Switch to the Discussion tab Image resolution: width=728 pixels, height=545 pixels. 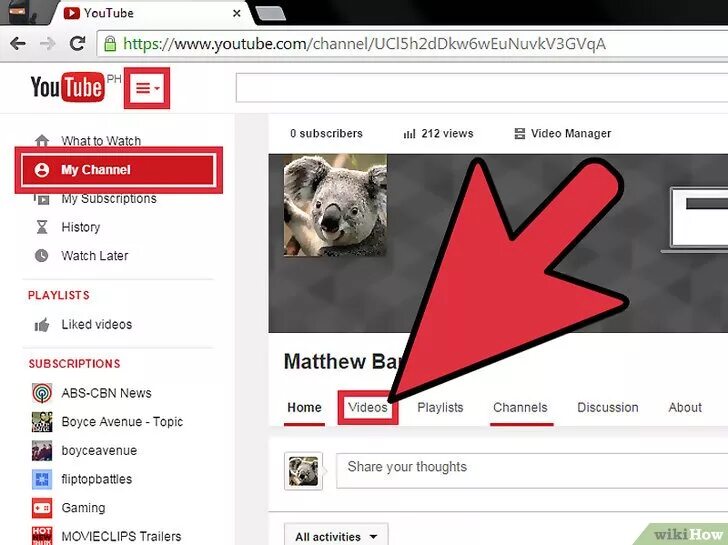point(608,408)
